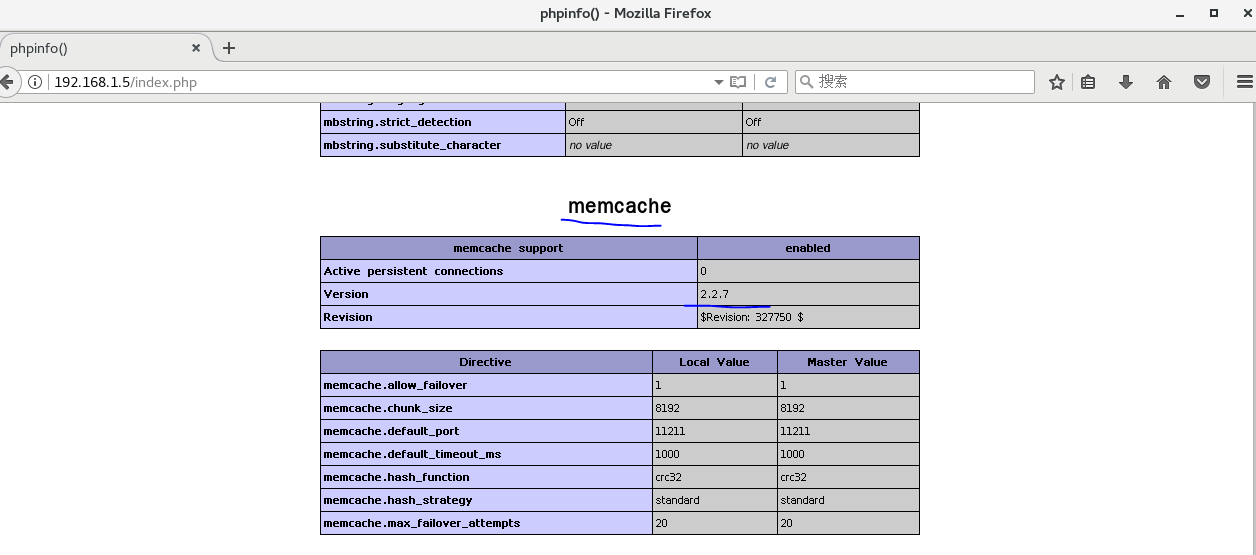Screen dimensions: 1256x555
Task: Go to the home page icon
Action: point(1164,82)
